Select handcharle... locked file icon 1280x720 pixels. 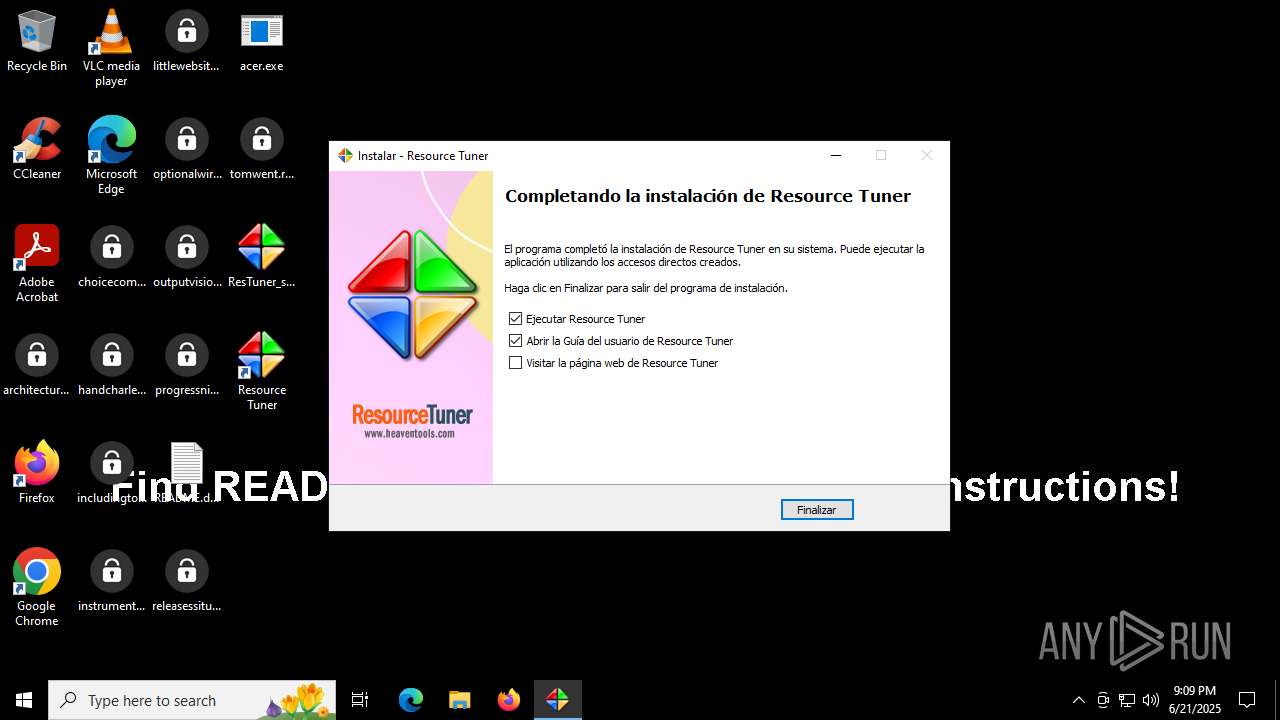coord(111,365)
